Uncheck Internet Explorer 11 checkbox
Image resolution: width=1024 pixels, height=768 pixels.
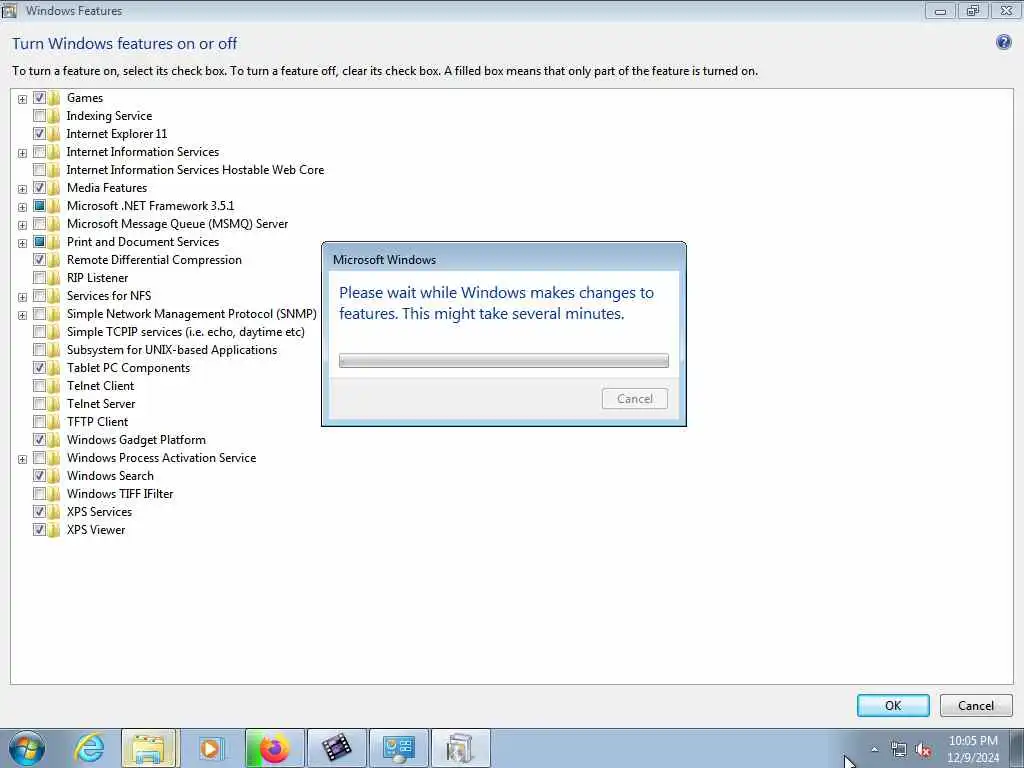(x=39, y=134)
